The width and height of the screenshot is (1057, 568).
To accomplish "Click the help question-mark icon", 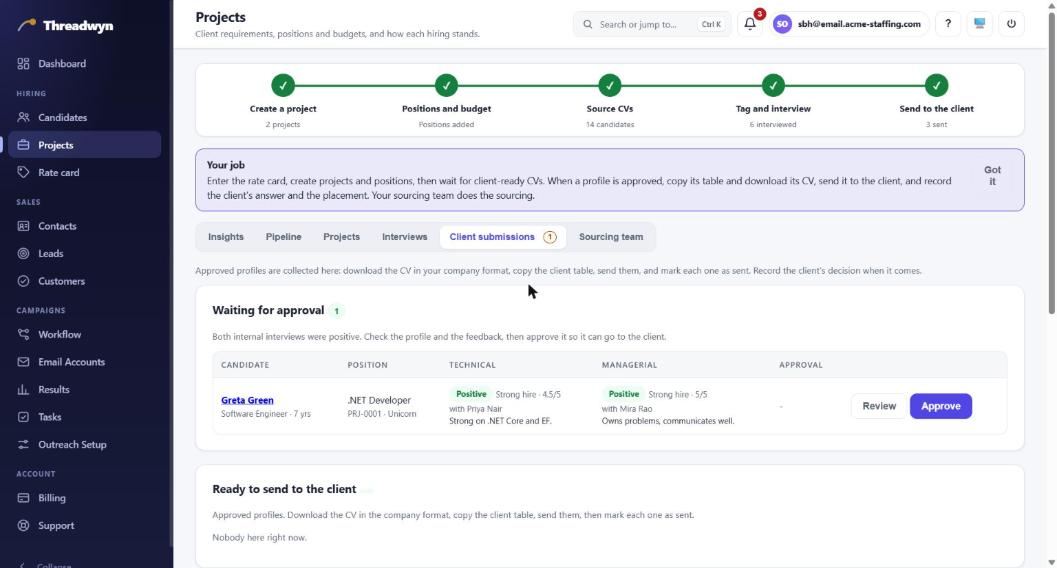I will pyautogui.click(x=948, y=24).
